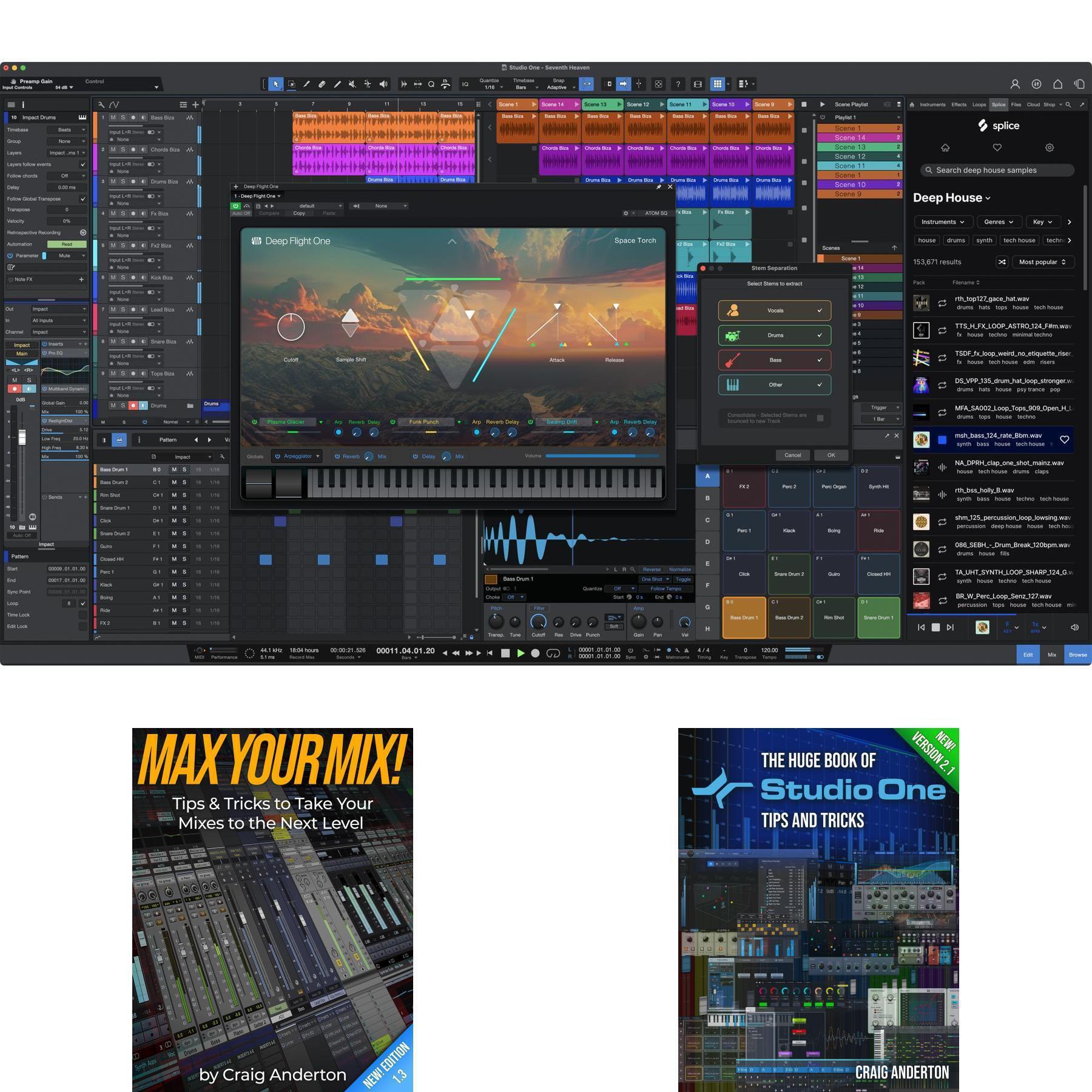Image resolution: width=1092 pixels, height=1092 pixels.
Task: Click OK in the Stem Separation dialog
Action: (831, 455)
